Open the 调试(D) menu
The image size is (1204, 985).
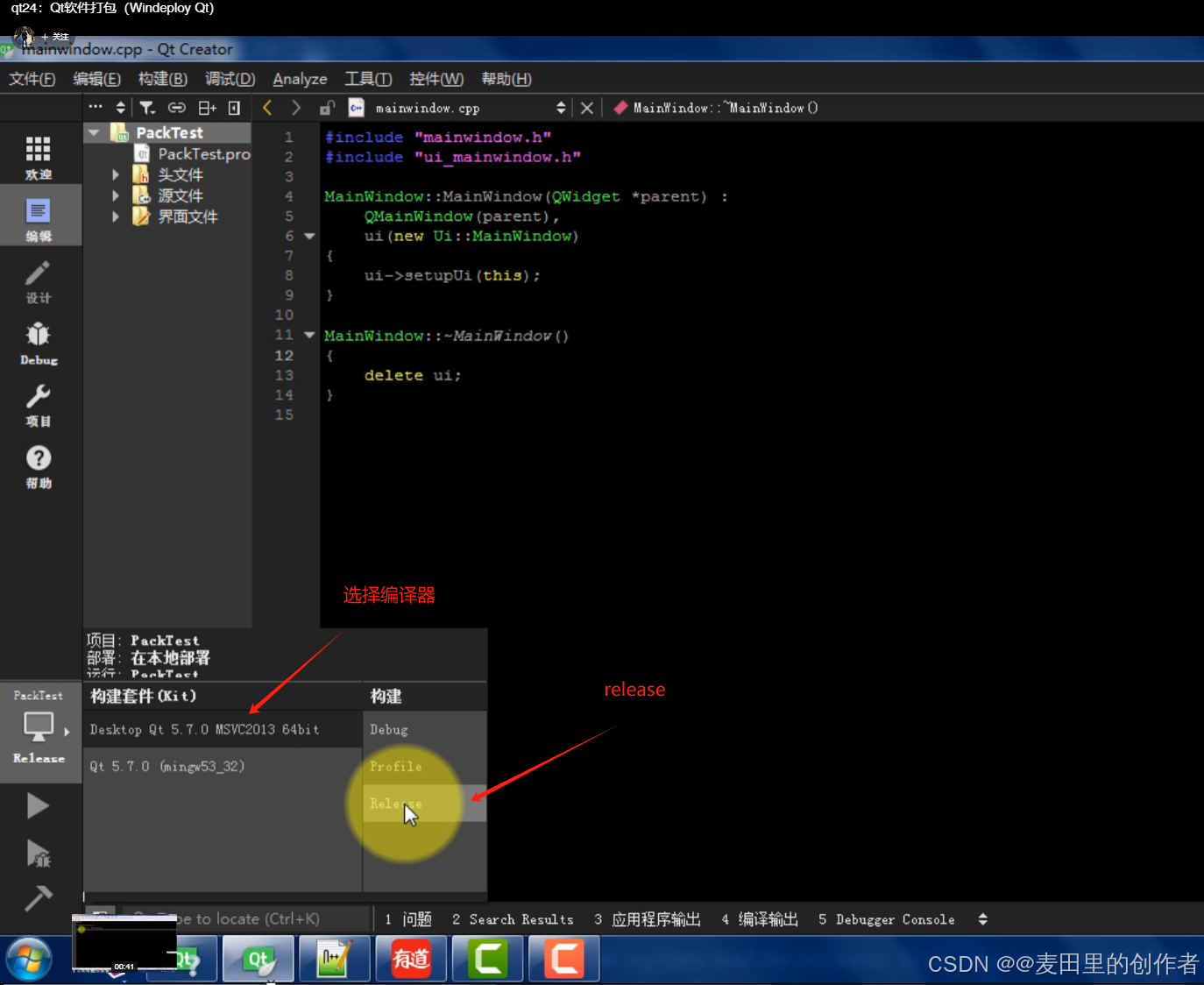[x=230, y=79]
